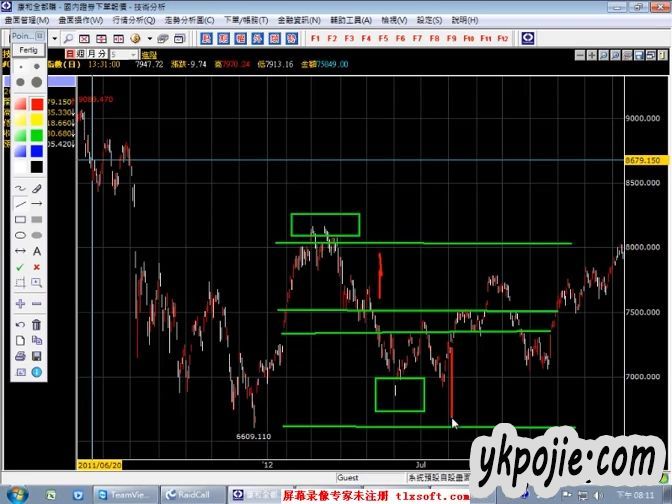
Task: Expand the dropdown arrow left of the magnifier
Action: point(57,38)
